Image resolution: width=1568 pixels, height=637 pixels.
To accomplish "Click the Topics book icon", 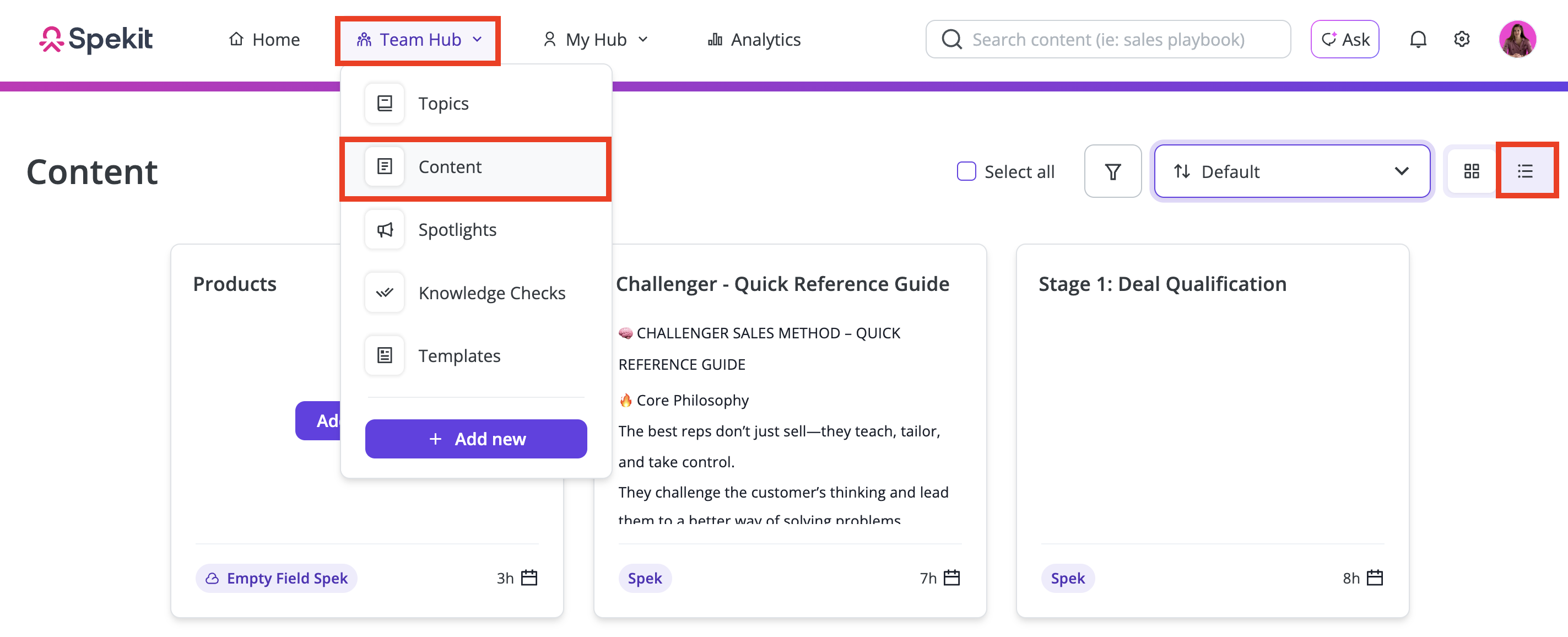I will coord(385,104).
